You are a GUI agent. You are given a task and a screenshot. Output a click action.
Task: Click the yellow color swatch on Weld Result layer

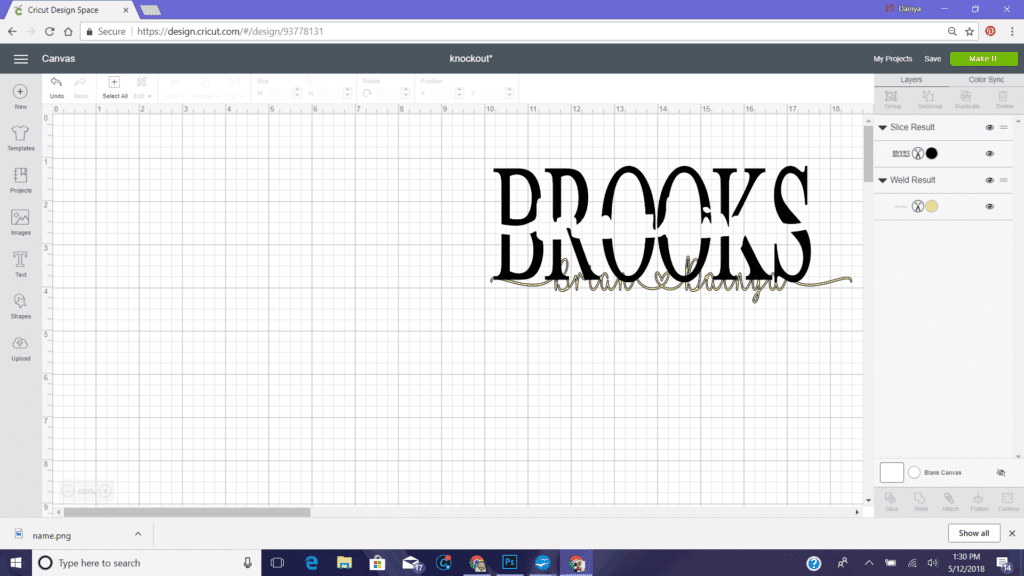(x=931, y=206)
